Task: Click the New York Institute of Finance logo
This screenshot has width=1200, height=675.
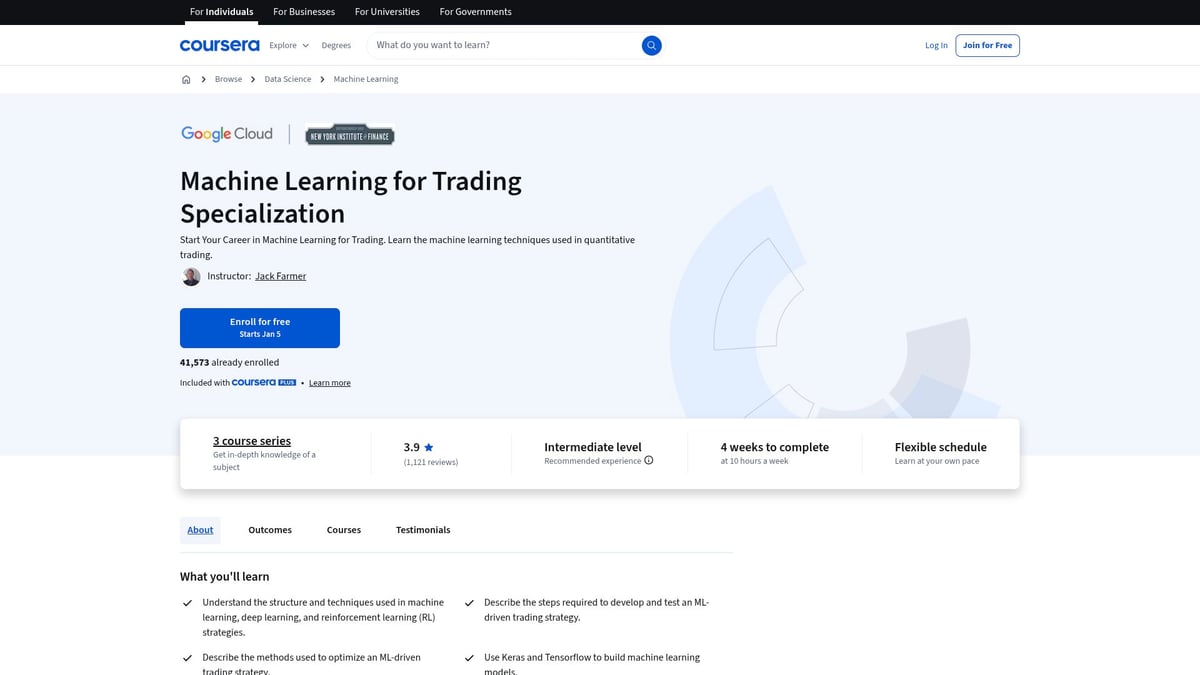Action: tap(350, 135)
